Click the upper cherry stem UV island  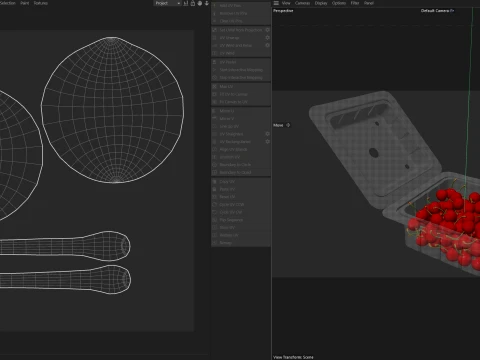pos(65,246)
